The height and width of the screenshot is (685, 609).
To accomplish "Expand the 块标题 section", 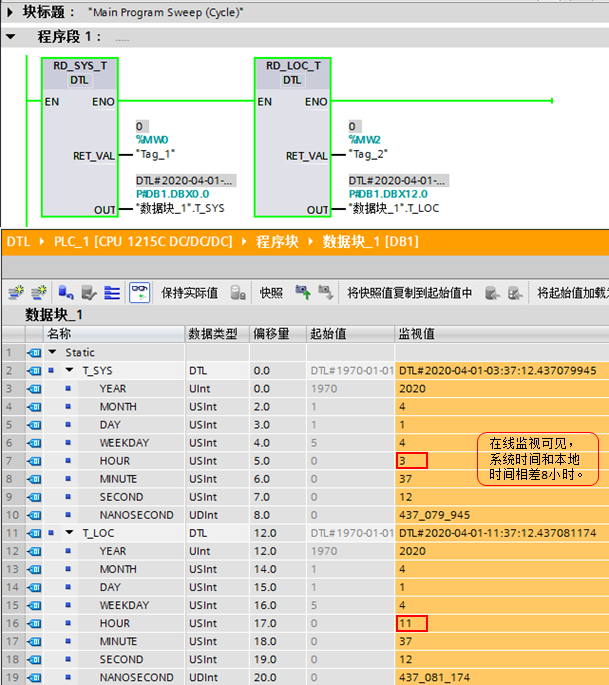I will pos(10,12).
